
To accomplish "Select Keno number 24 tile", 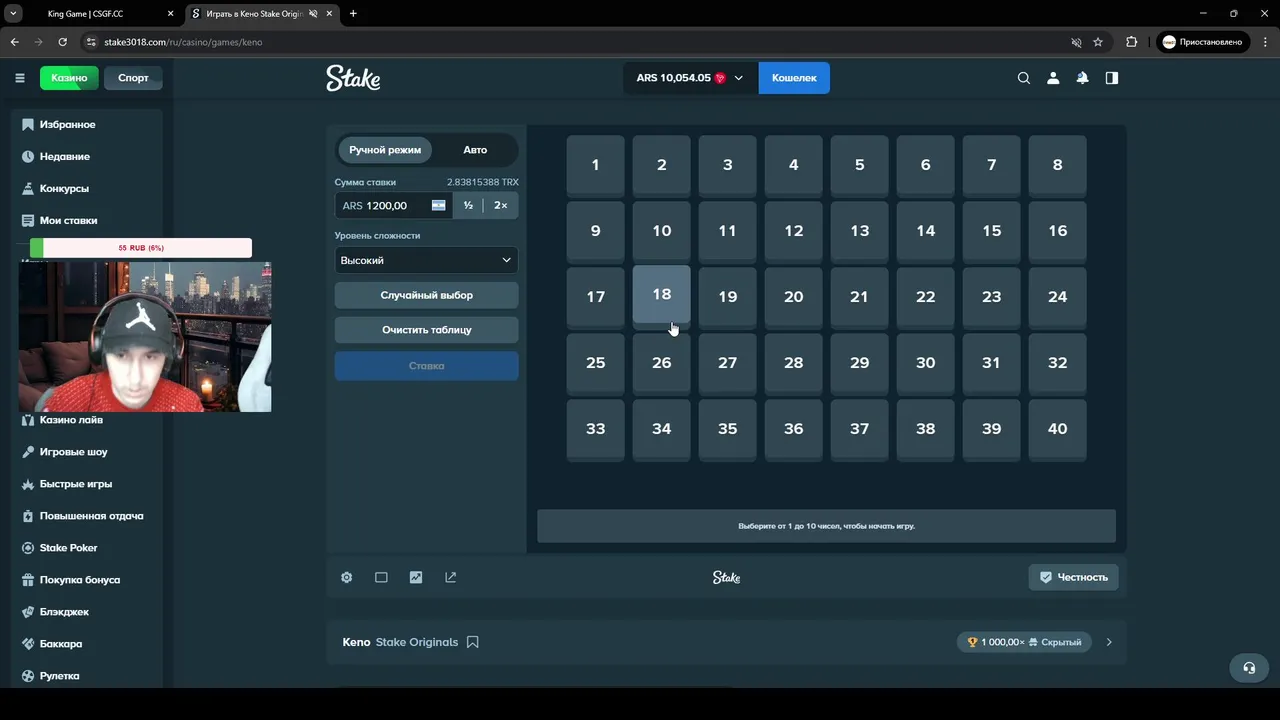I will click(x=1057, y=297).
